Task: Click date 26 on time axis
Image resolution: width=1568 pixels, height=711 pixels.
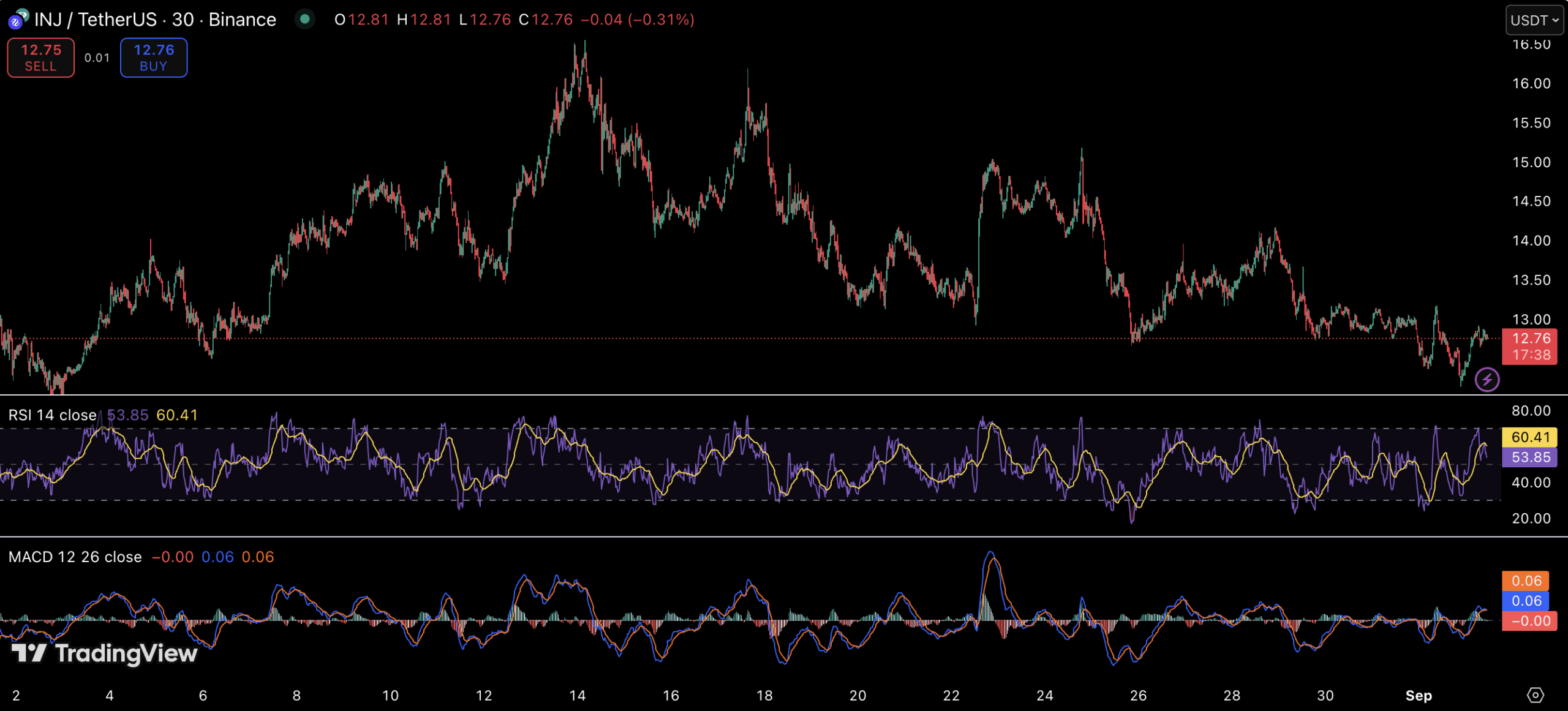Action: point(1138,696)
